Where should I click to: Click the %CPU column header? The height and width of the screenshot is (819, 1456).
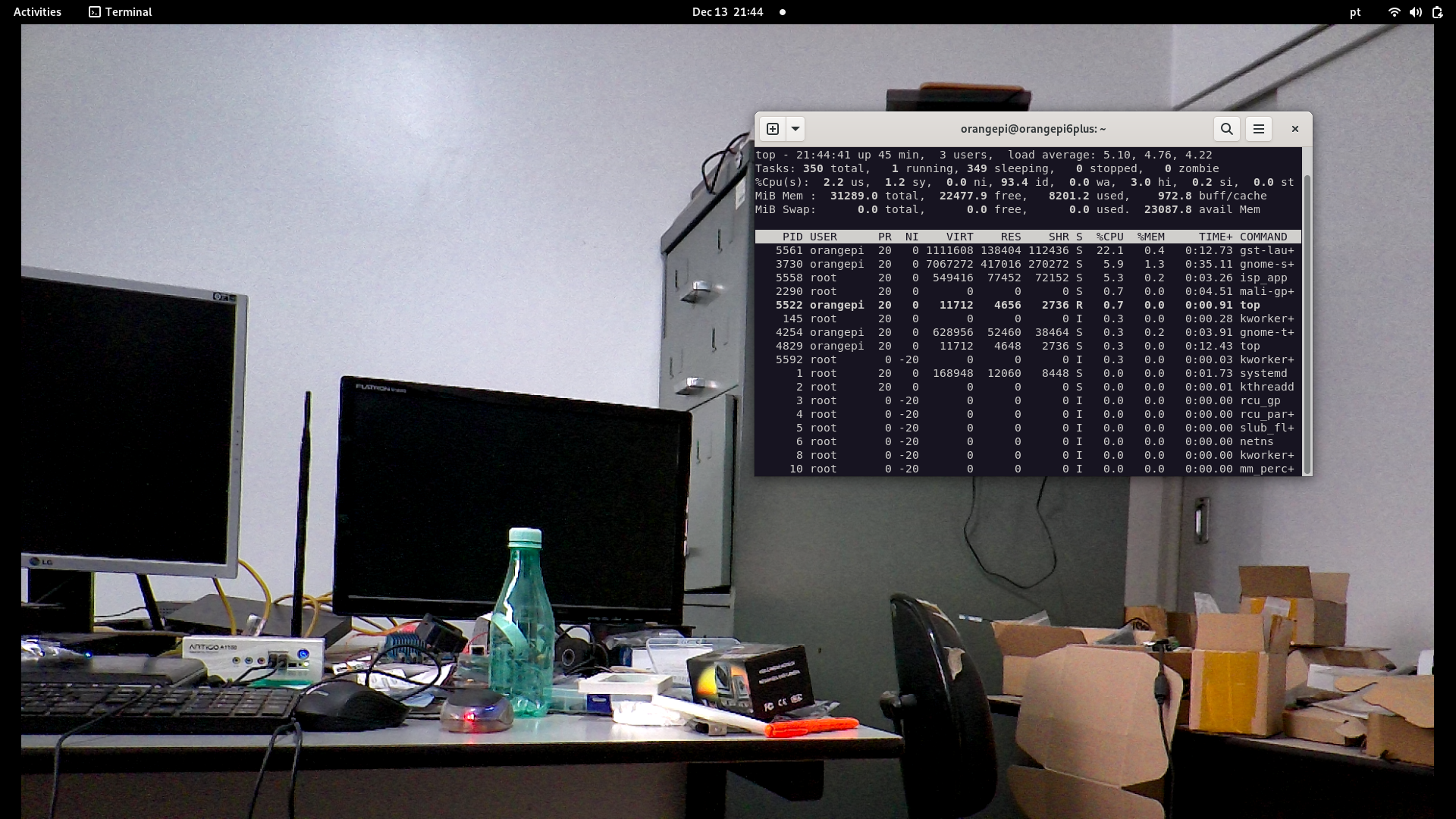click(1109, 237)
